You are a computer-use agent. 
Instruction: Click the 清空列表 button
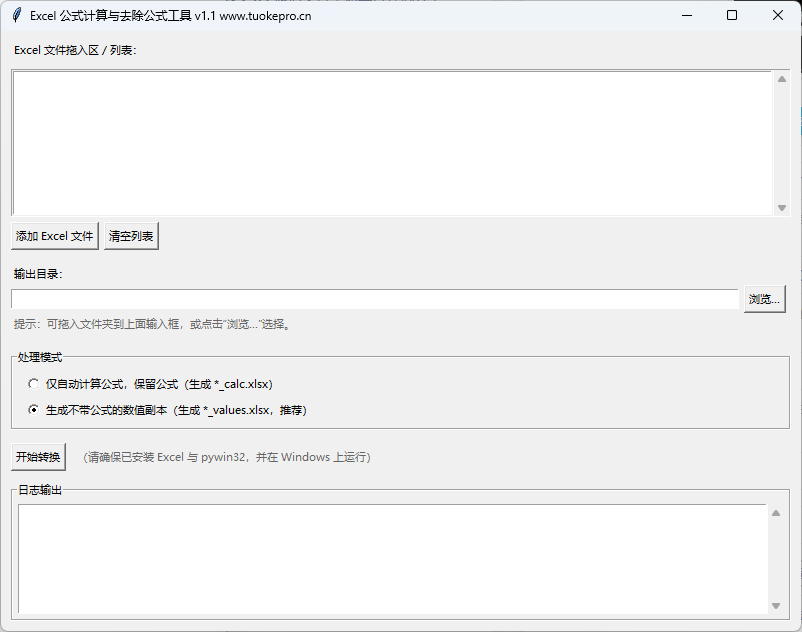pos(131,236)
